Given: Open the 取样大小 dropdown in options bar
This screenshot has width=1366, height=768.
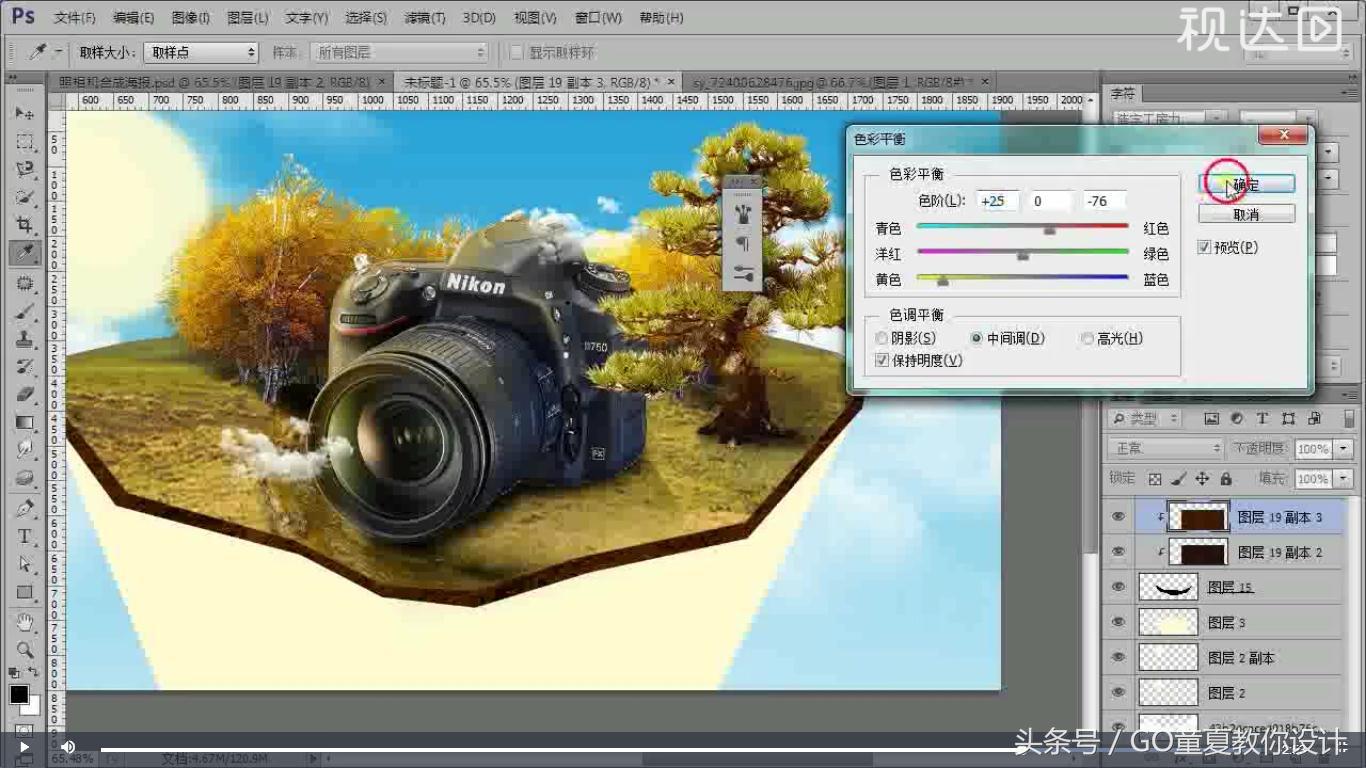Looking at the screenshot, I should 200,51.
